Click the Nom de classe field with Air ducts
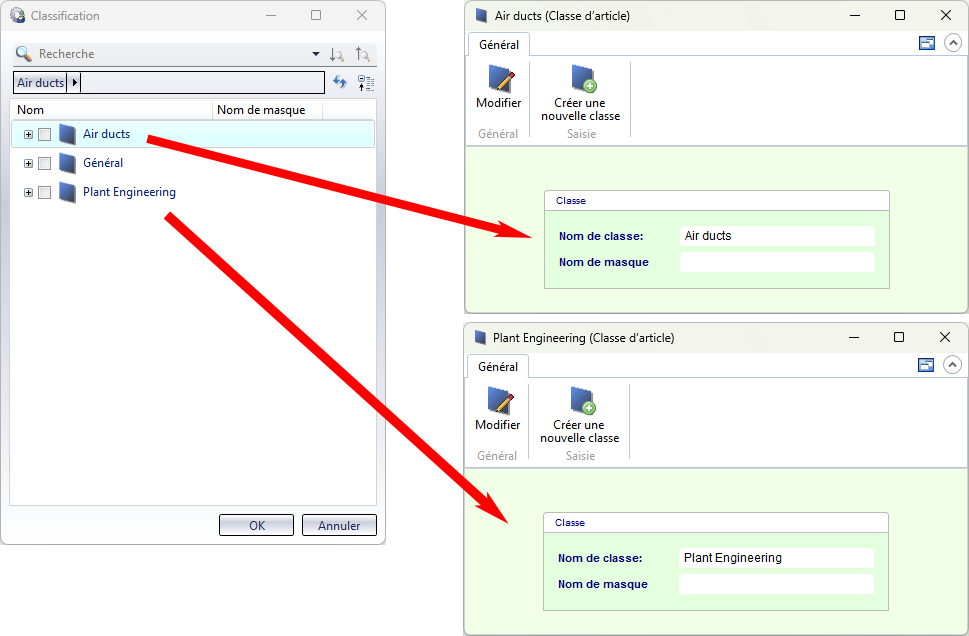The width and height of the screenshot is (969, 636). coord(777,236)
